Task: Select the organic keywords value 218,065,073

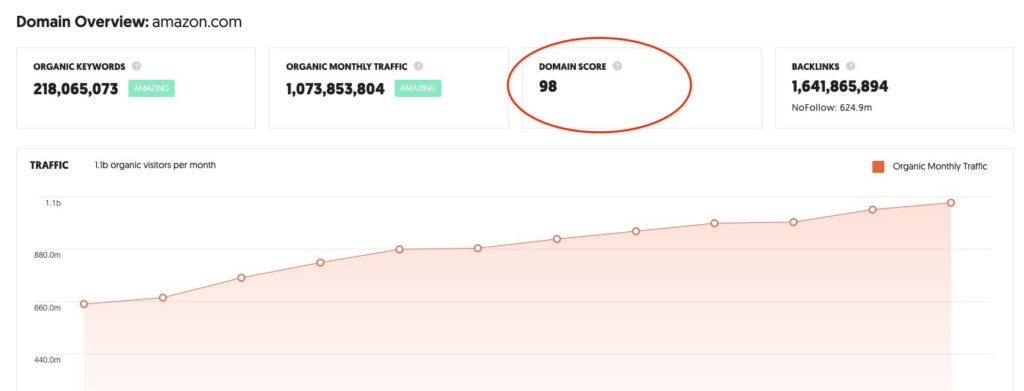Action: 76,88
